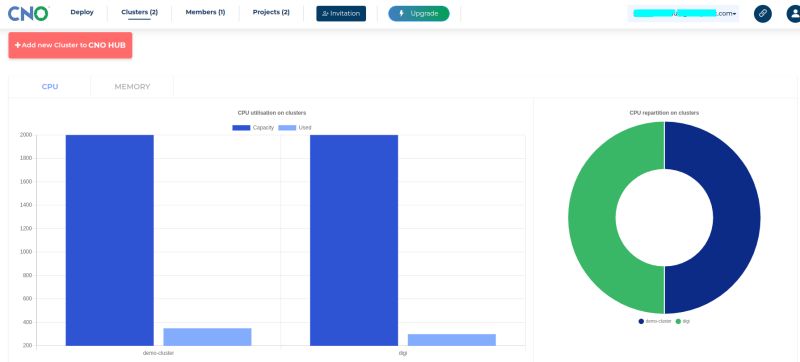Open the Deploy menu
Screen dimensions: 800x362
point(82,12)
